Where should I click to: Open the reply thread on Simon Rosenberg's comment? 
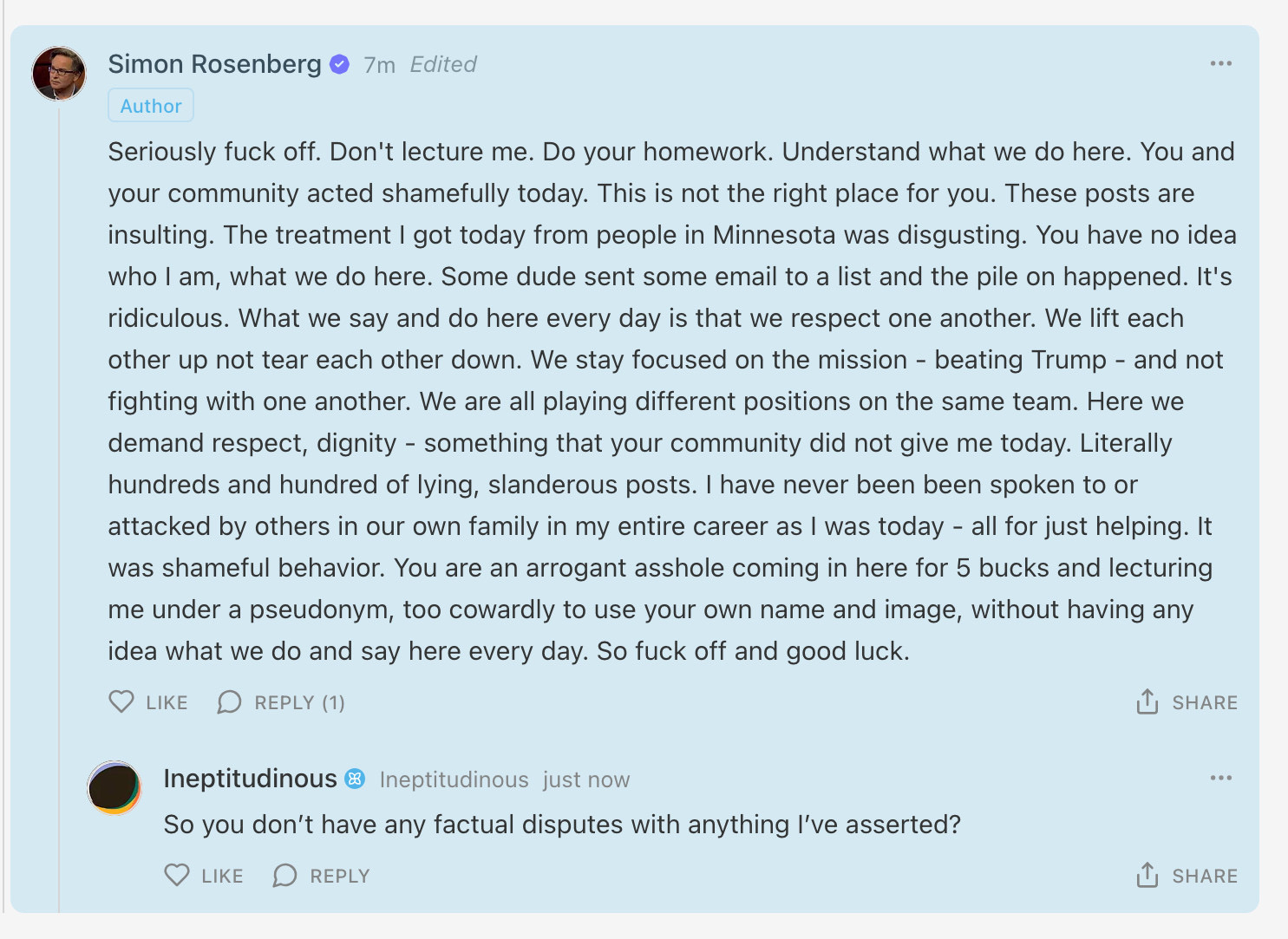point(281,702)
